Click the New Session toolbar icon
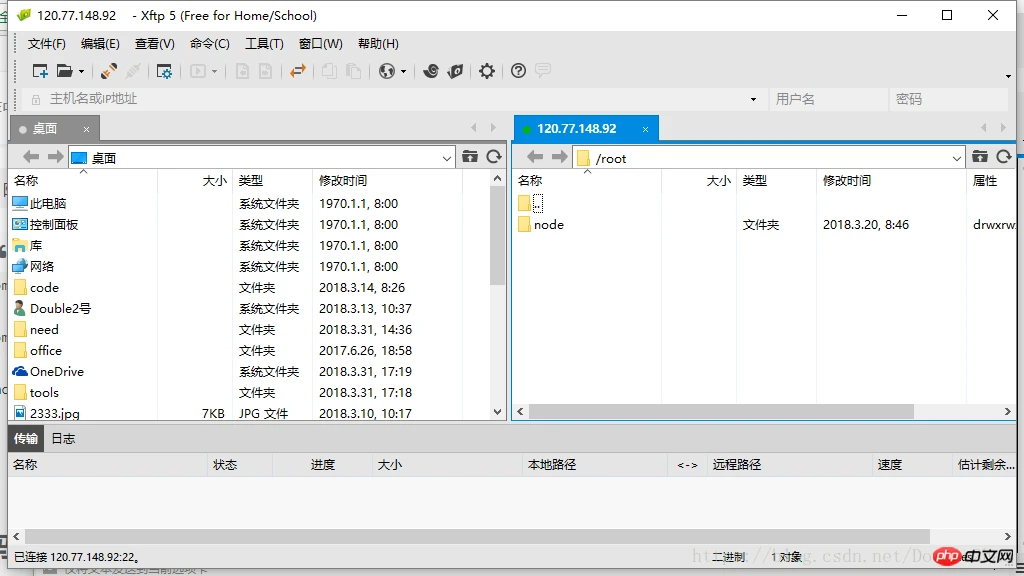1024x576 pixels. pyautogui.click(x=40, y=71)
